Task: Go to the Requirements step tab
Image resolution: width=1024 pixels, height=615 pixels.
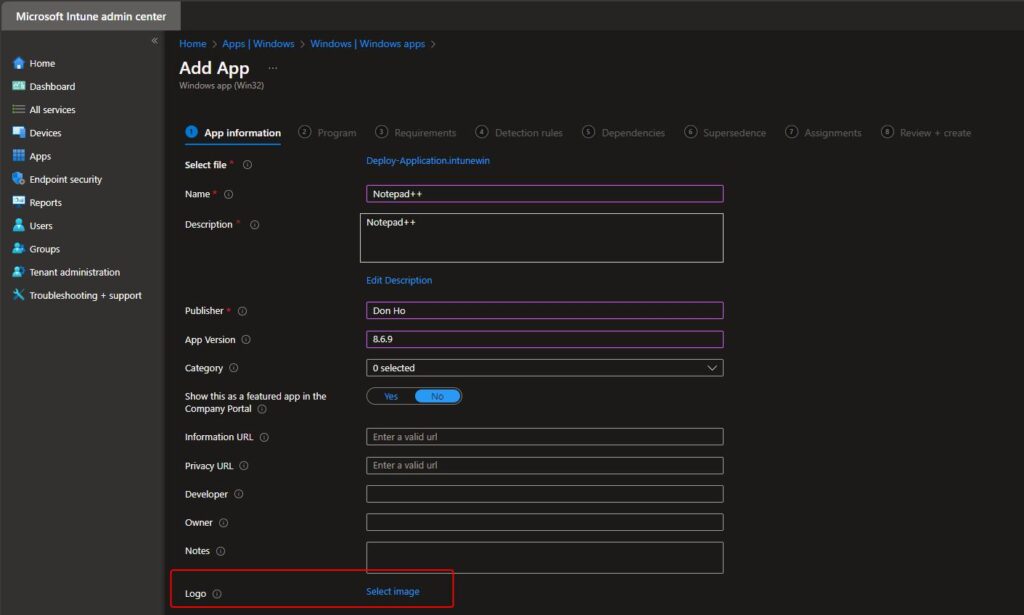Action: pos(415,133)
